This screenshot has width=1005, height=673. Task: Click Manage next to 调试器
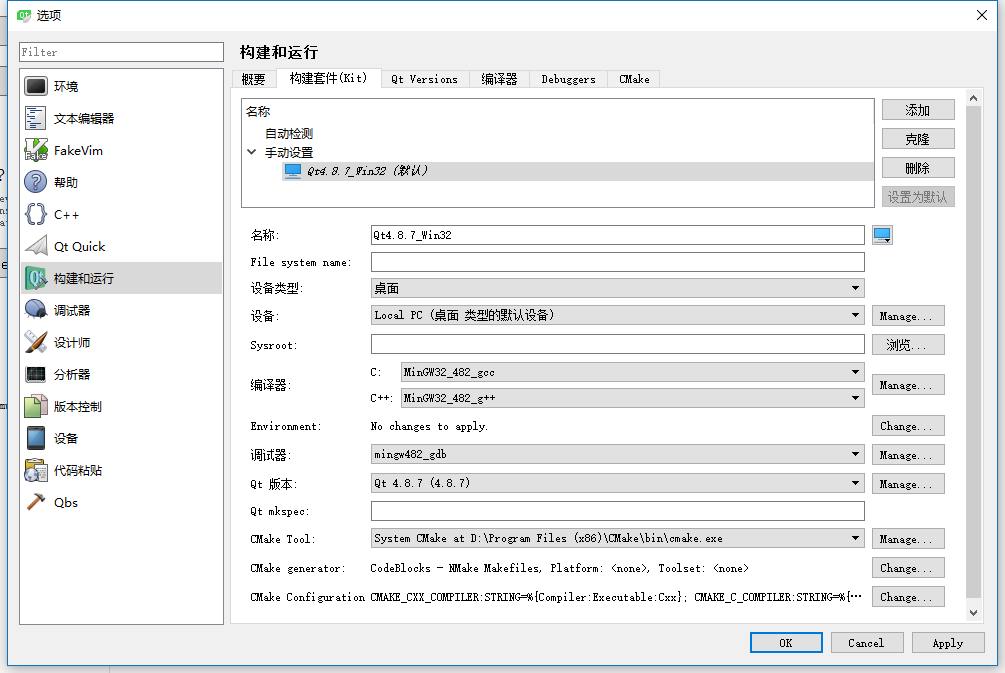(908, 455)
